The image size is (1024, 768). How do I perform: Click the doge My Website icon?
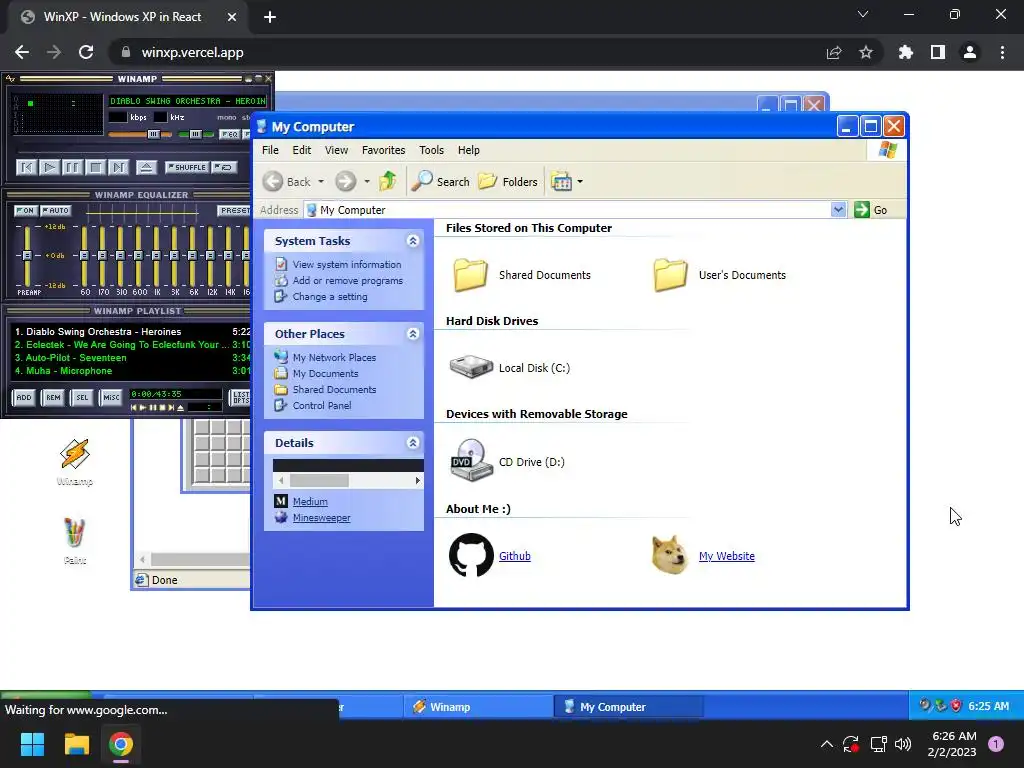click(670, 555)
